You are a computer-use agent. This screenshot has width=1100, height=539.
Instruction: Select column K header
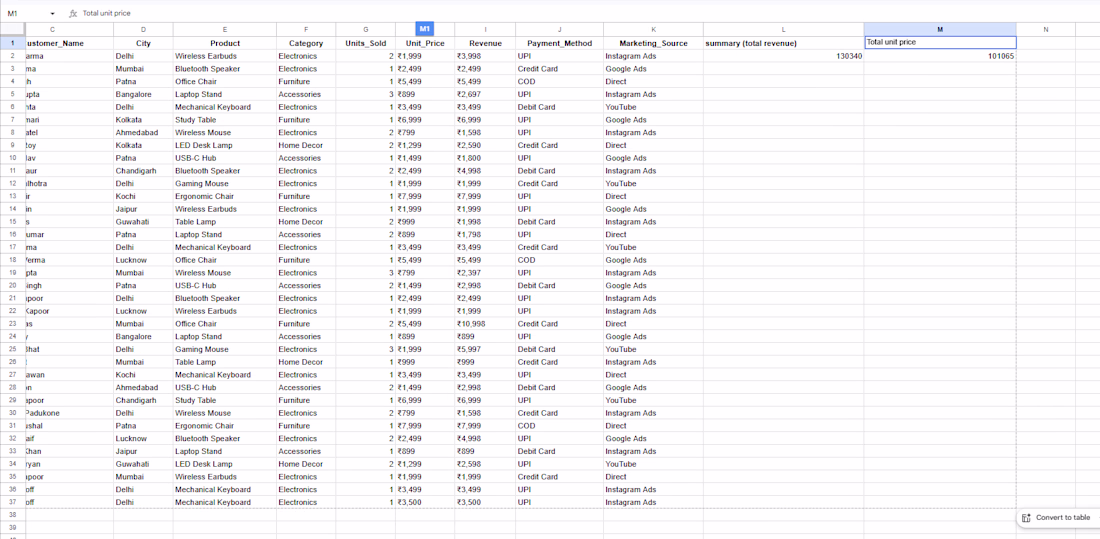click(x=653, y=29)
